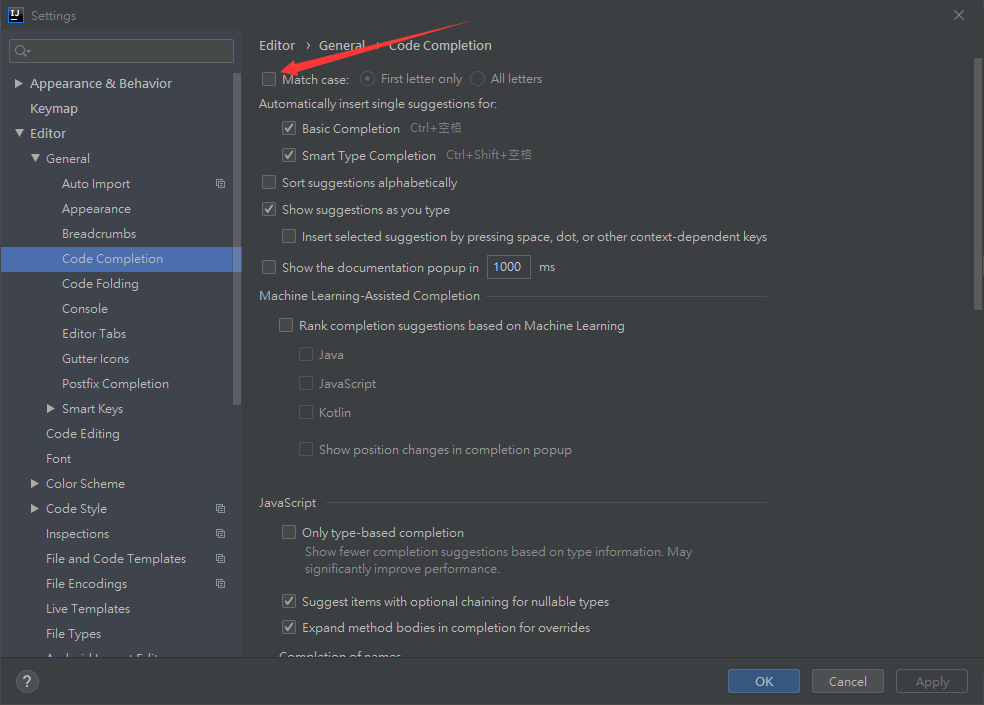Click the documentation popup delay field
Image resolution: width=984 pixels, height=705 pixels.
coord(508,267)
